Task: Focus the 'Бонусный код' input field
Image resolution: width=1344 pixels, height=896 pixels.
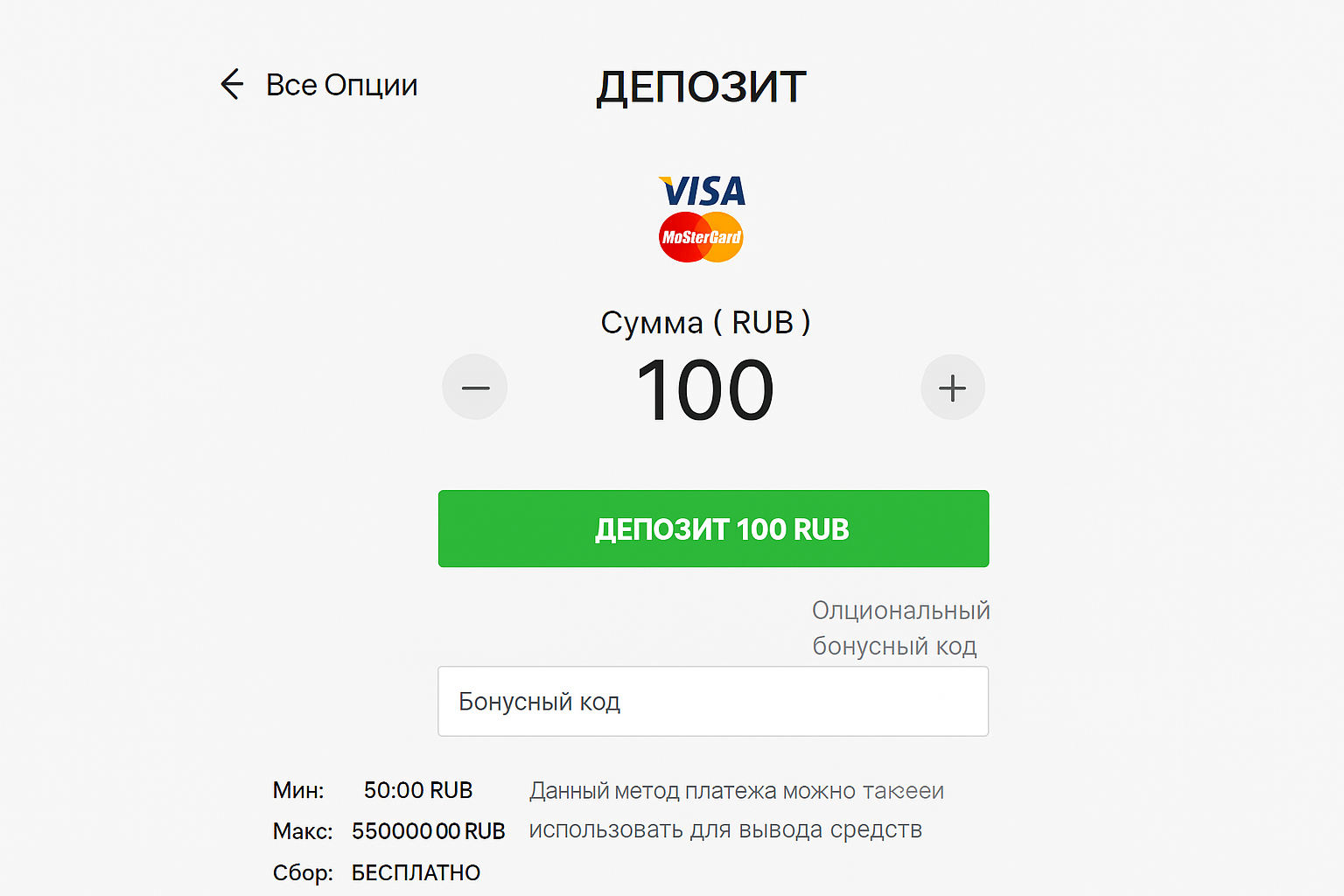Action: click(x=713, y=702)
